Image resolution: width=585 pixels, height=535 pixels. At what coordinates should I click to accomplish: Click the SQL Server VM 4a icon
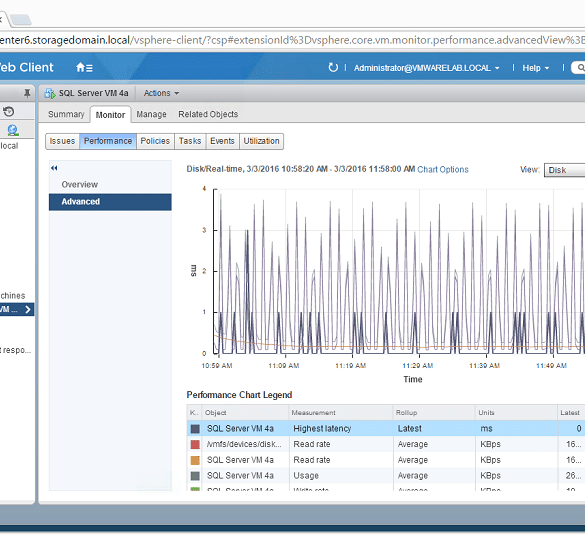coord(50,93)
